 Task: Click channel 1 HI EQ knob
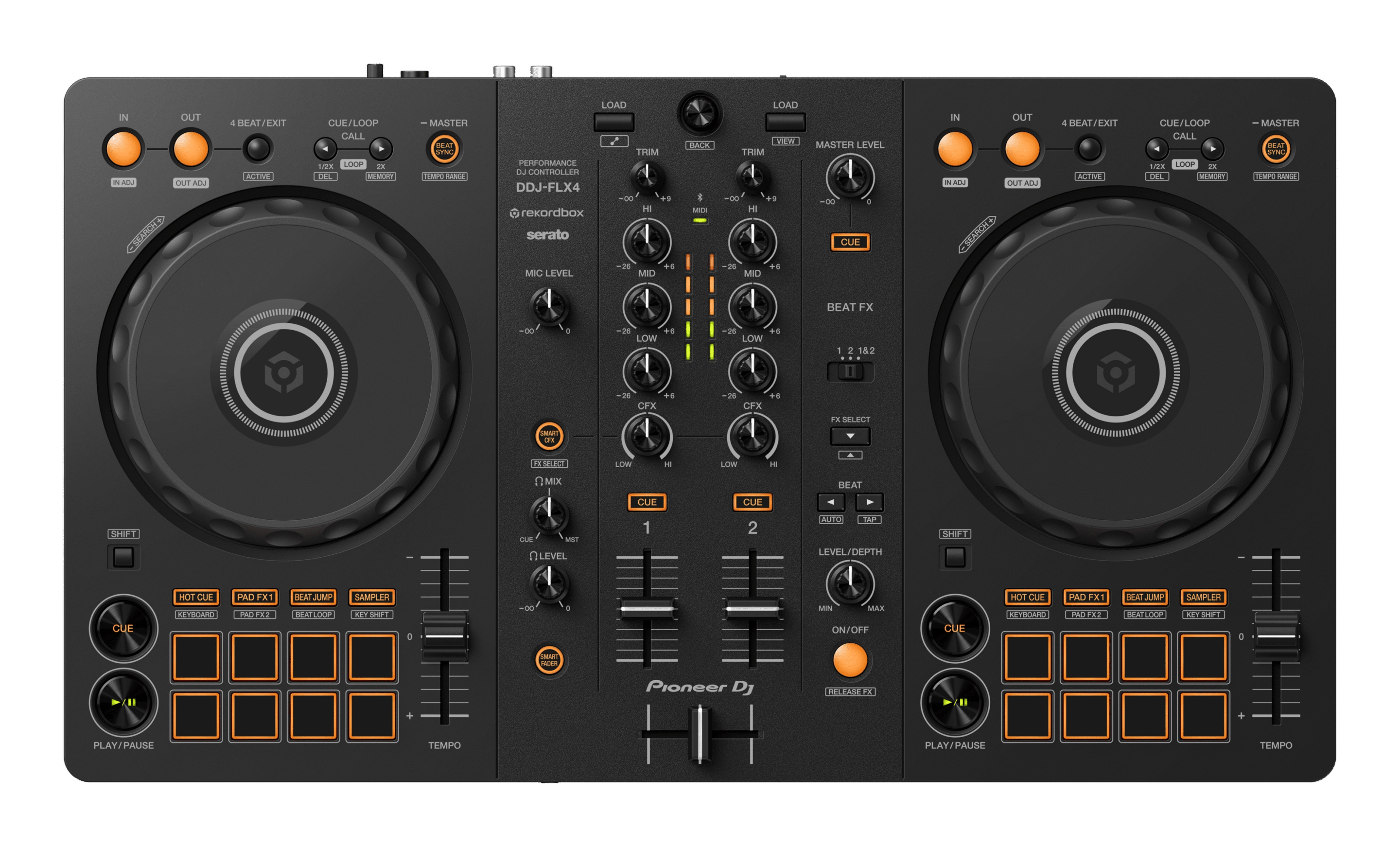647,242
